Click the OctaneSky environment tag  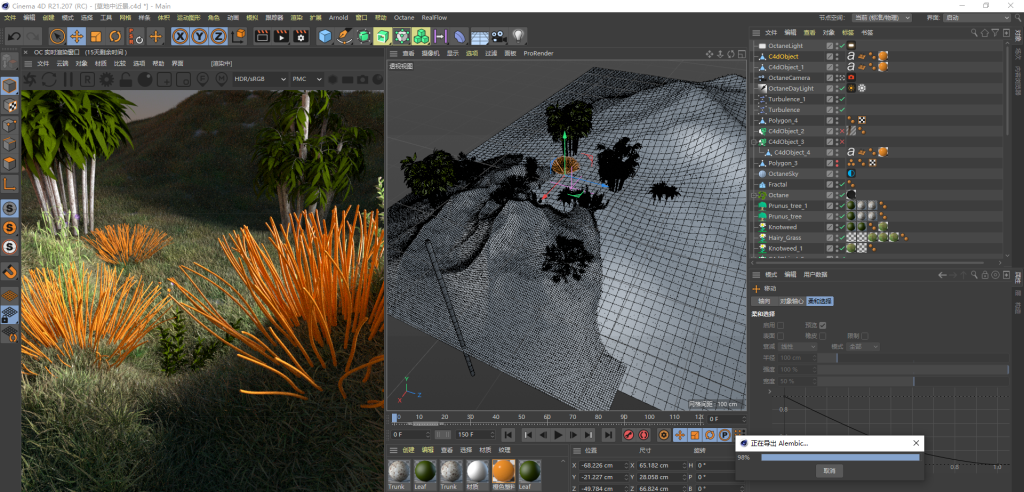tap(852, 174)
